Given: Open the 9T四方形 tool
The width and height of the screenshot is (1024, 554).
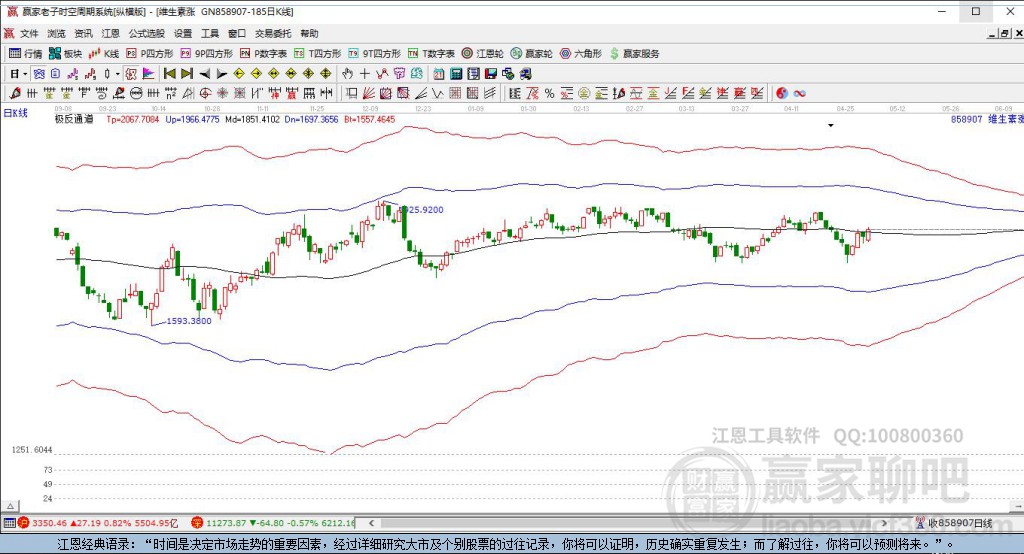Looking at the screenshot, I should tap(374, 54).
